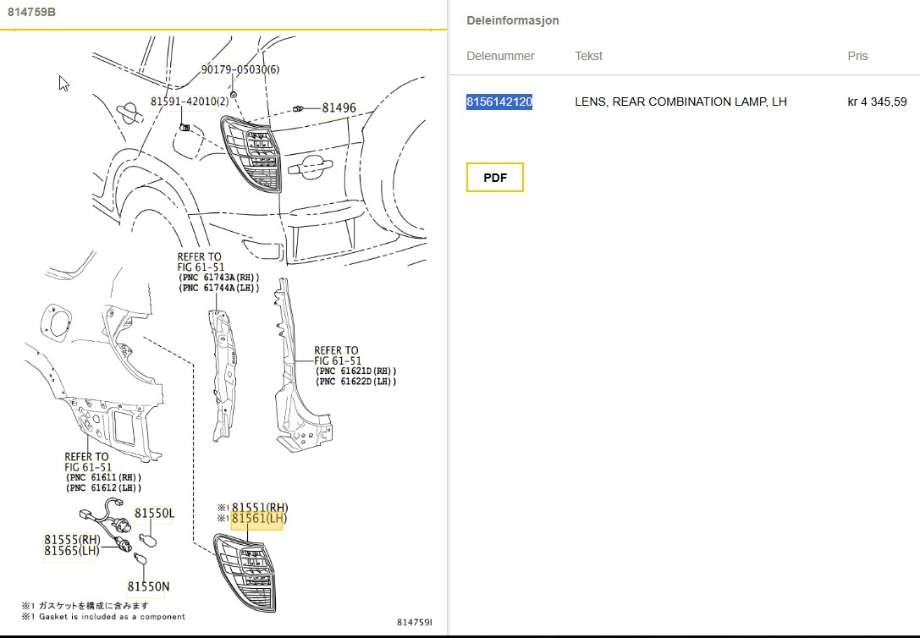The width and height of the screenshot is (920, 638).
Task: Click PNC 61622D(LH) reference text
Action: 356,381
